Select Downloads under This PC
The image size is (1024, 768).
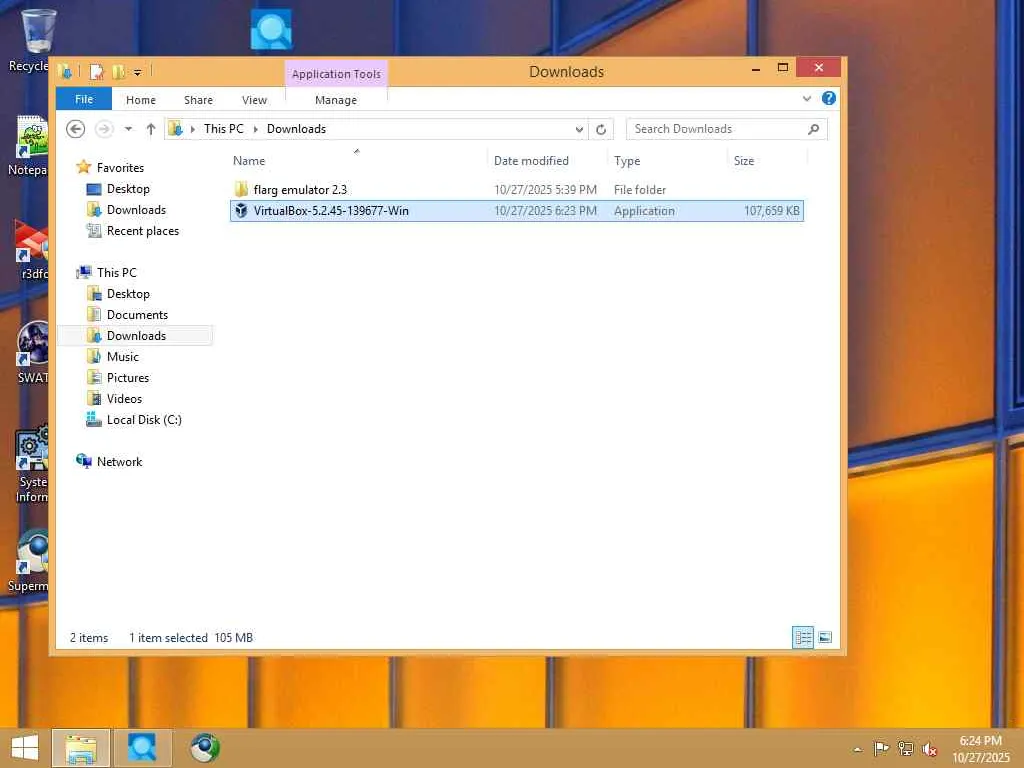point(136,336)
